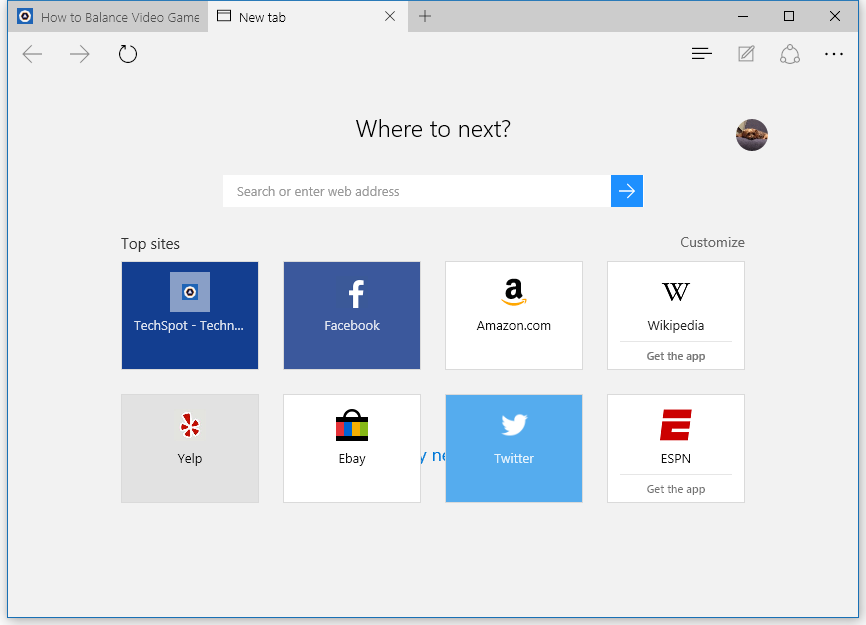Screen dimensions: 866x625
Task: Open the Facebook top site tile
Action: point(352,315)
